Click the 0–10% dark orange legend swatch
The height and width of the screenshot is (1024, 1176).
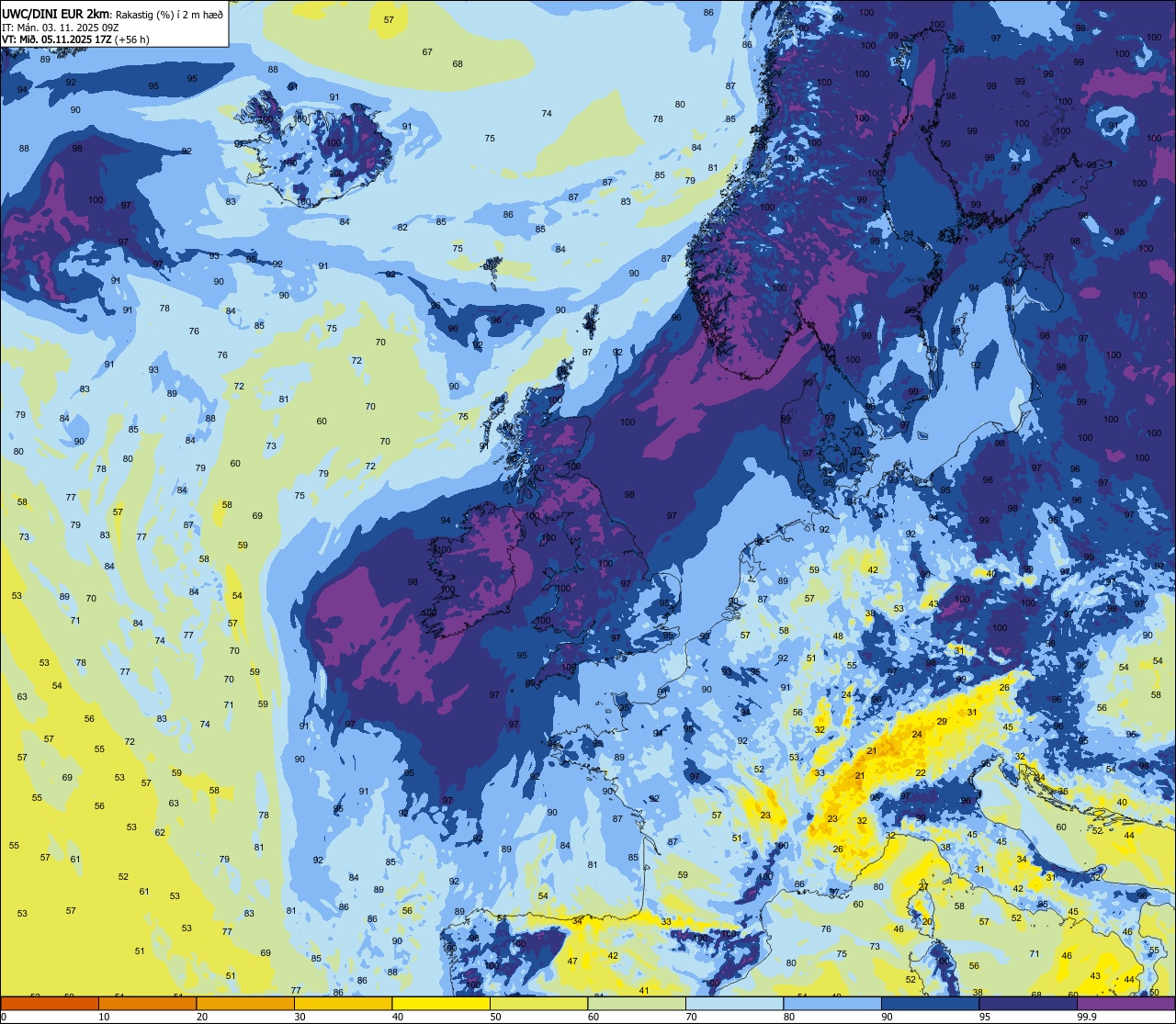50,1003
